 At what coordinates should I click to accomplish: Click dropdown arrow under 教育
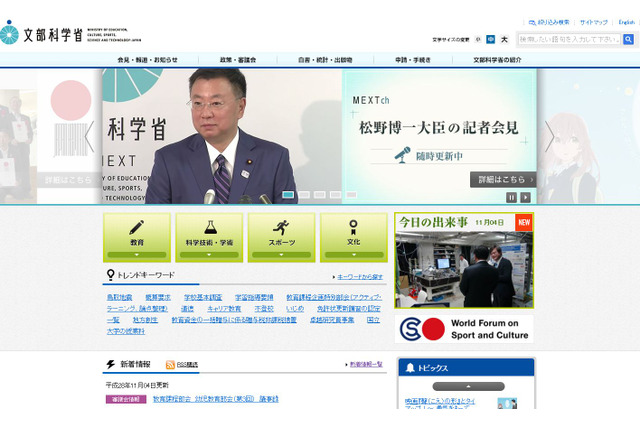point(137,255)
